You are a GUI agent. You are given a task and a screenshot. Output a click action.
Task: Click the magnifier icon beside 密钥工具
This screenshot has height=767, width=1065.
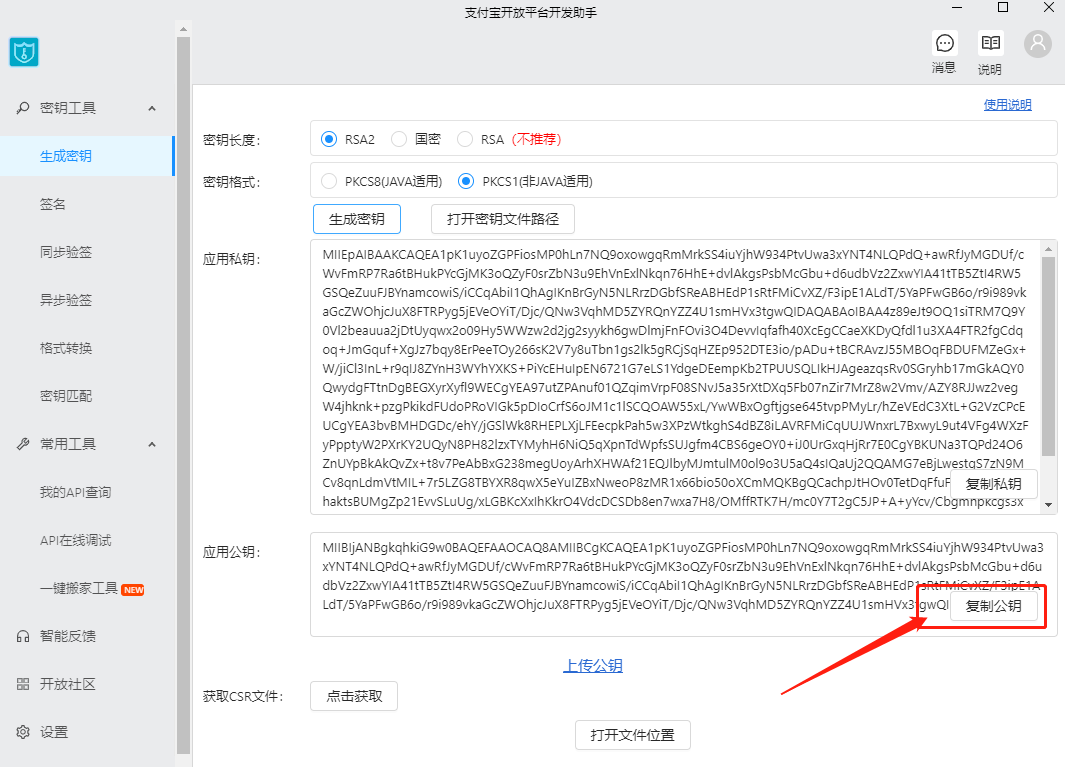[x=22, y=108]
